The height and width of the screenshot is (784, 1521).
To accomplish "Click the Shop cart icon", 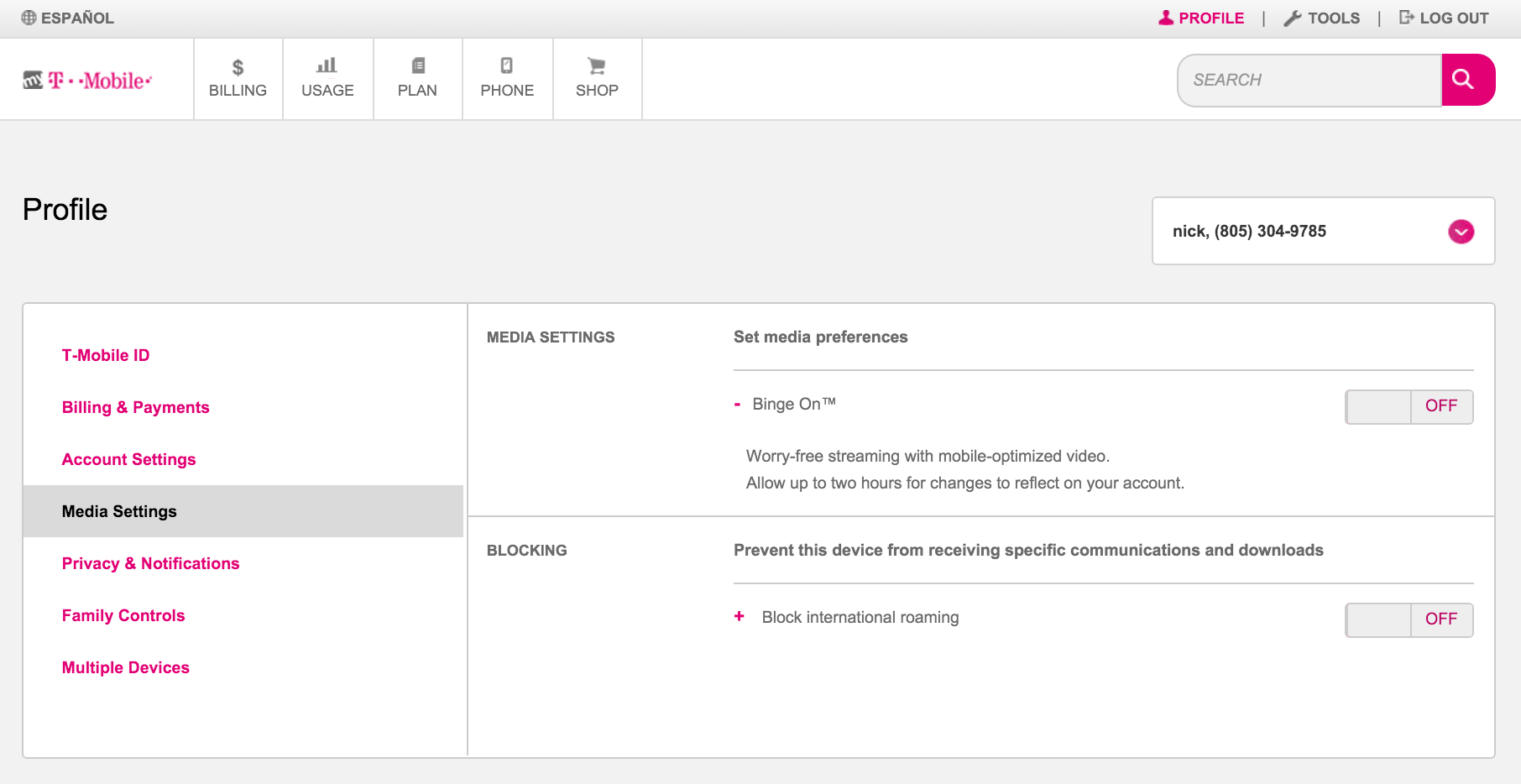I will pos(596,65).
